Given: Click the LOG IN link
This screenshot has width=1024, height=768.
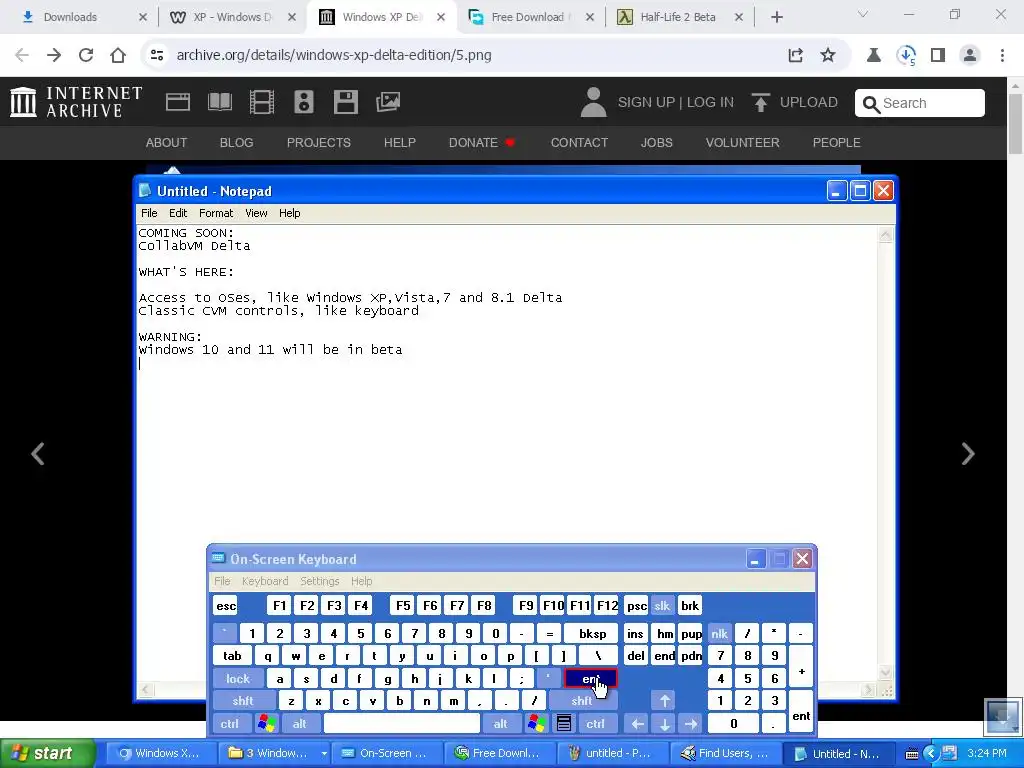Looking at the screenshot, I should (710, 103).
